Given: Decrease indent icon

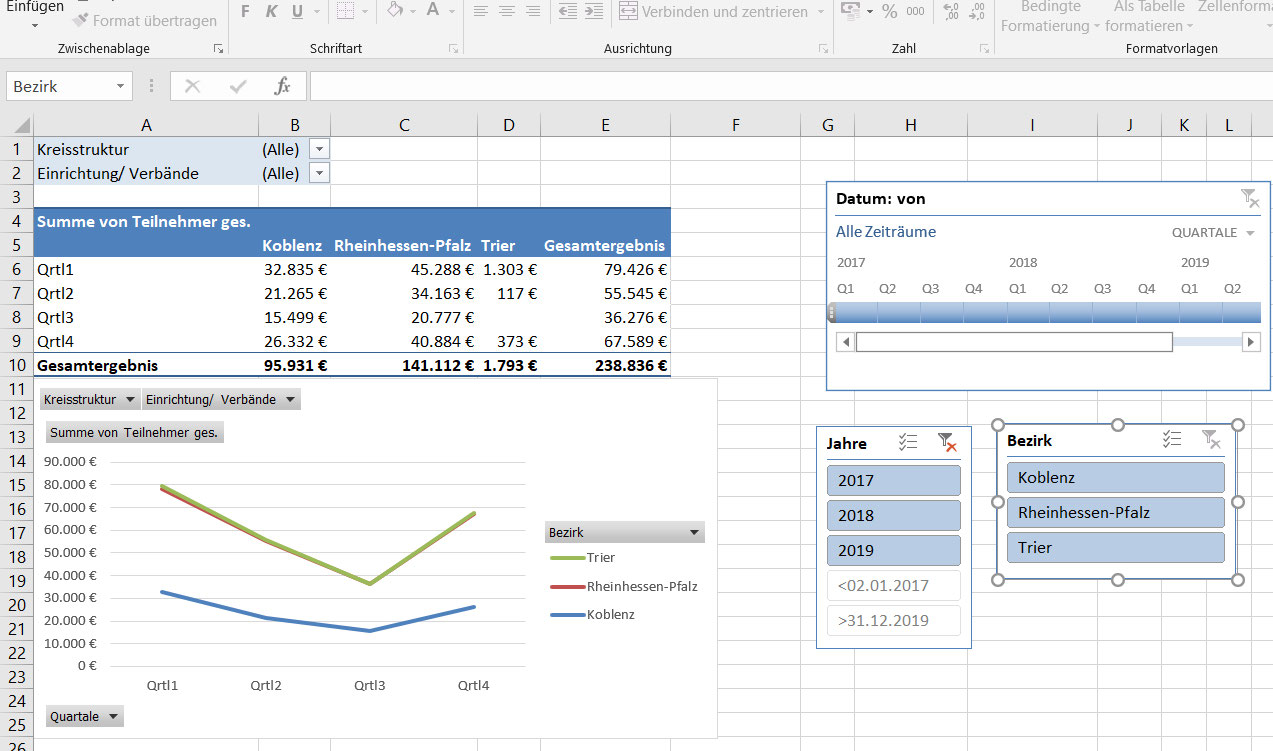Looking at the screenshot, I should click(568, 12).
